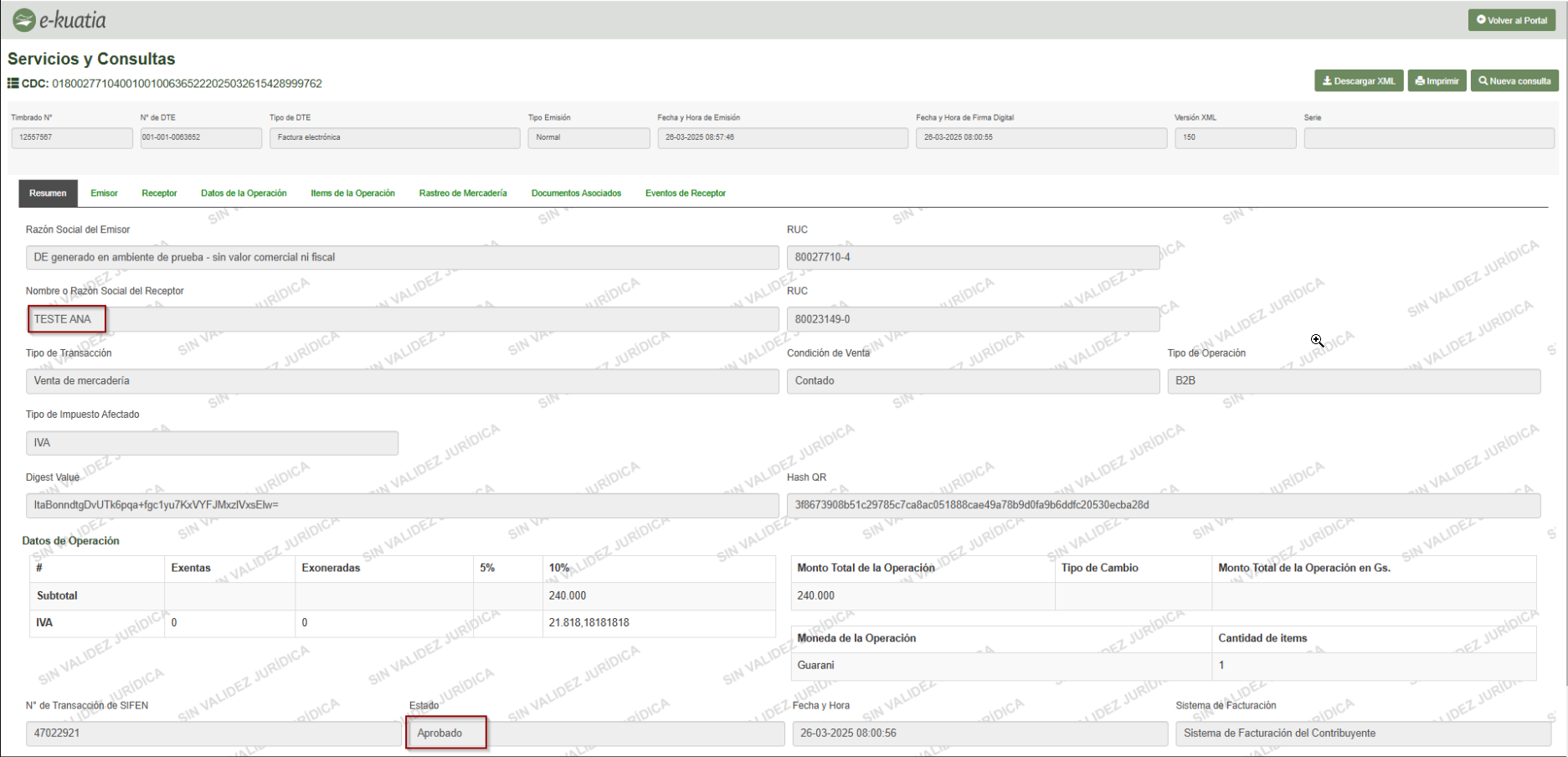The height and width of the screenshot is (757, 1568).
Task: Click Monto Total de la Operación value
Action: [x=923, y=596]
